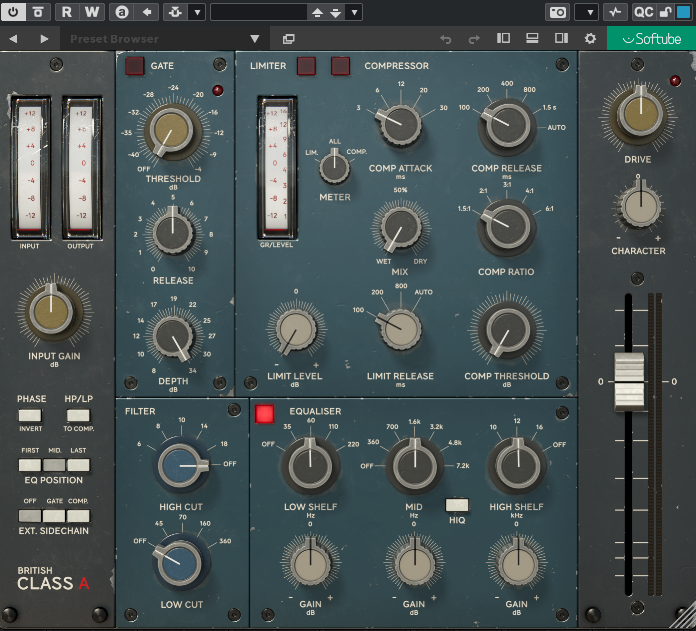Toggle the HIQ button in equaliser
Viewport: 696px width, 631px height.
(457, 505)
